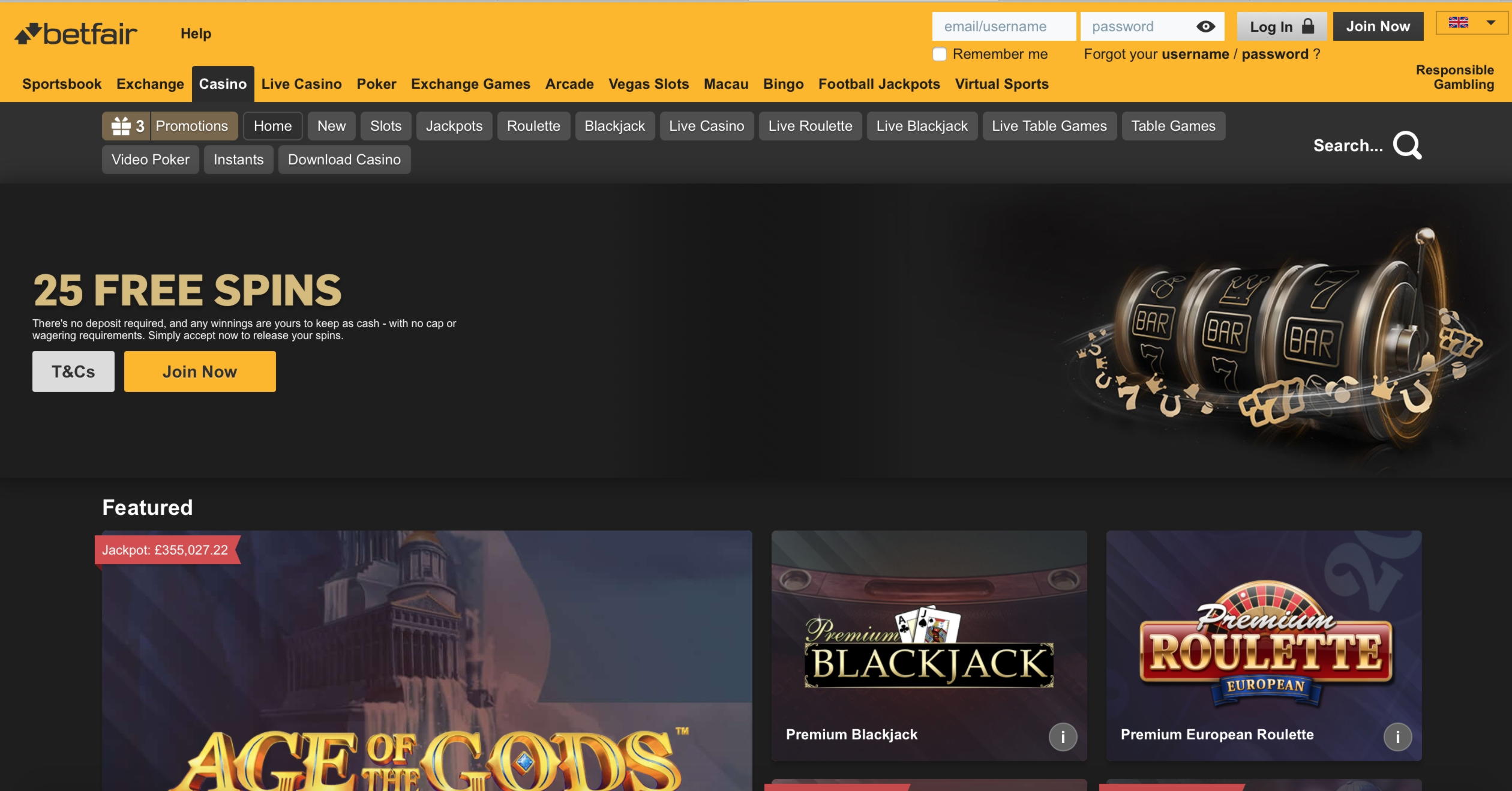This screenshot has height=791, width=1512.
Task: Click the search magnifier icon
Action: (1407, 145)
